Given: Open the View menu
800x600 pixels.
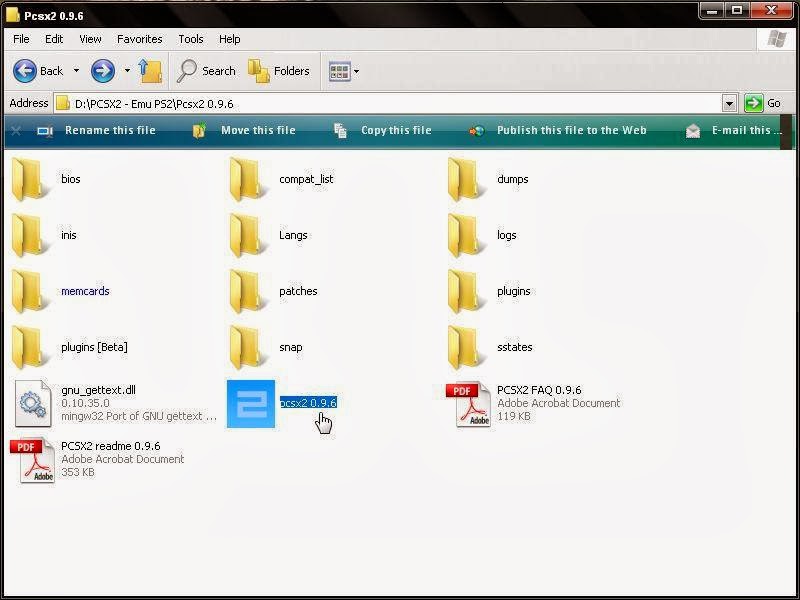Looking at the screenshot, I should 90,39.
